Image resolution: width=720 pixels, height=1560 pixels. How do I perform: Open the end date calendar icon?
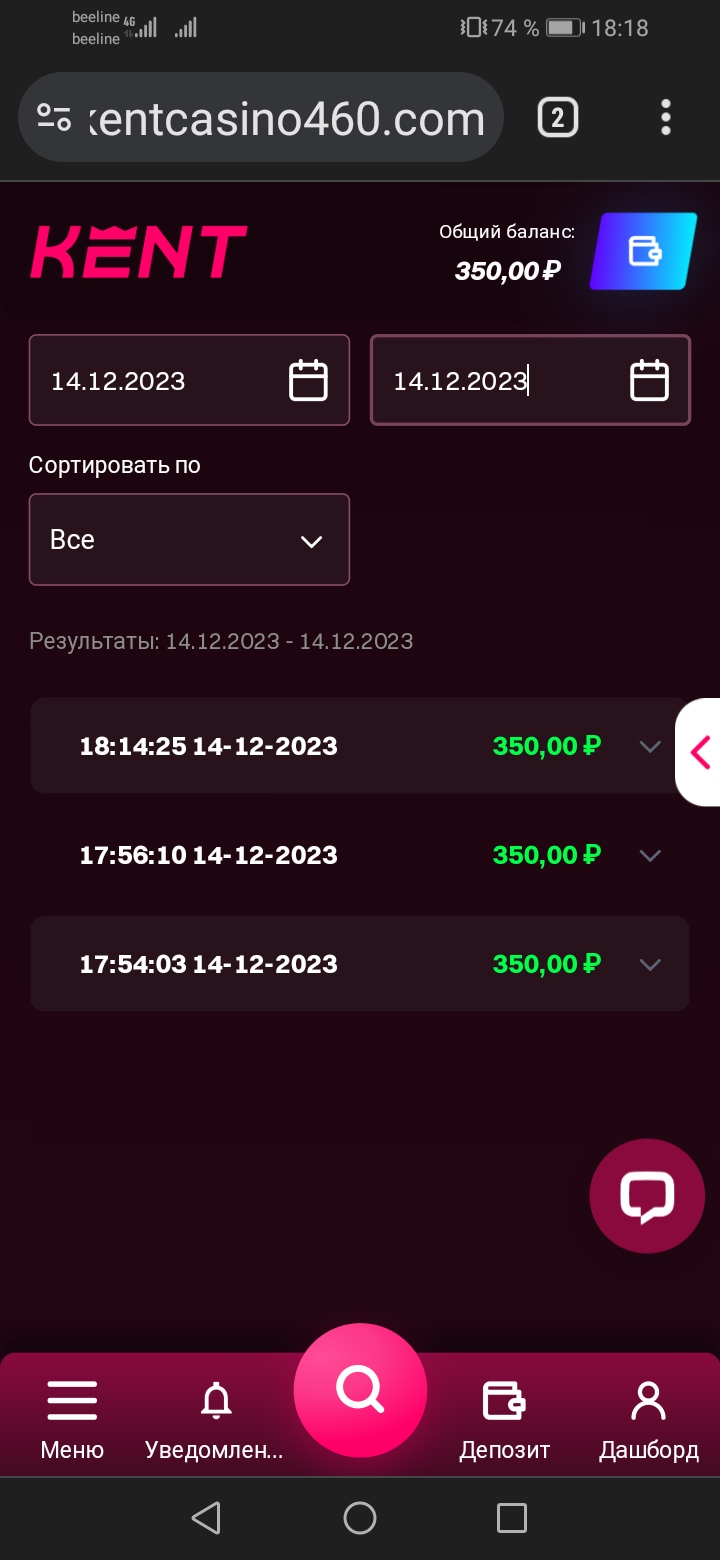[649, 381]
